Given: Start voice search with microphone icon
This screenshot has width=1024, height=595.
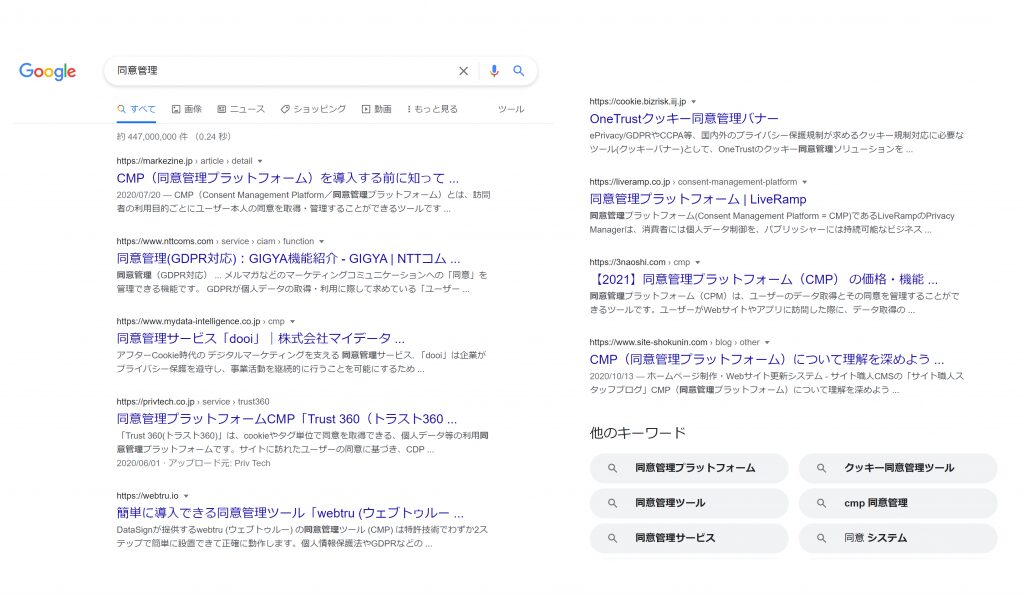Looking at the screenshot, I should point(493,71).
